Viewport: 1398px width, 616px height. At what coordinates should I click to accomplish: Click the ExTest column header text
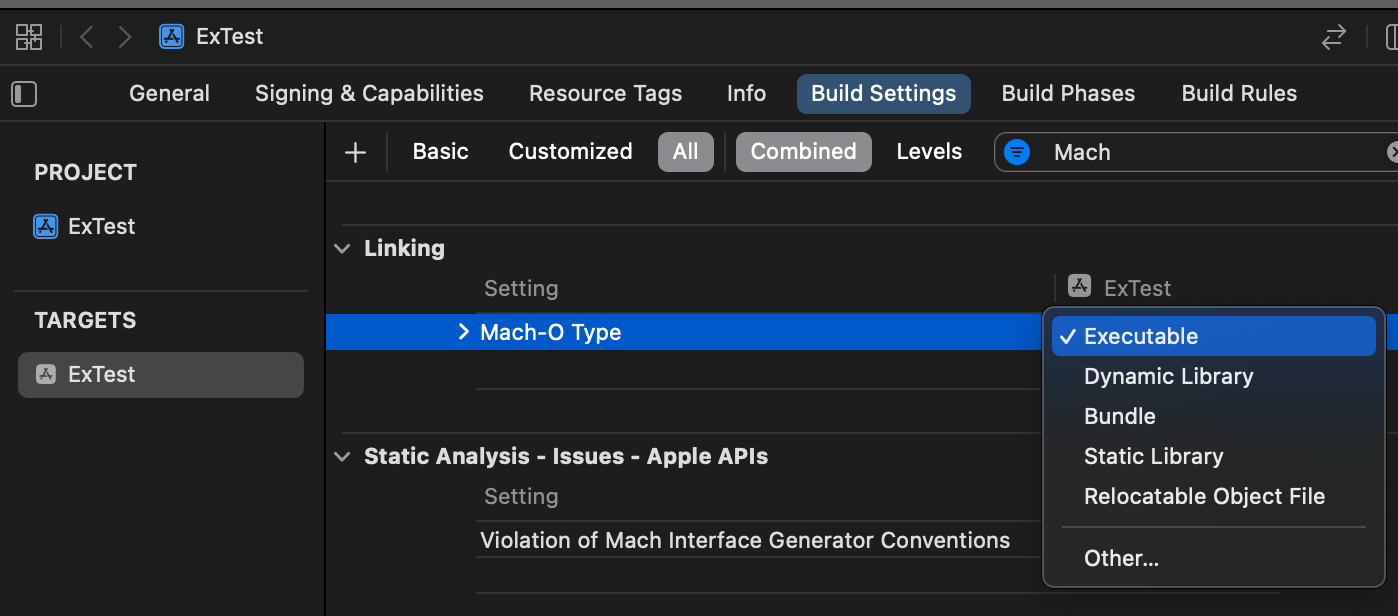pos(1137,288)
